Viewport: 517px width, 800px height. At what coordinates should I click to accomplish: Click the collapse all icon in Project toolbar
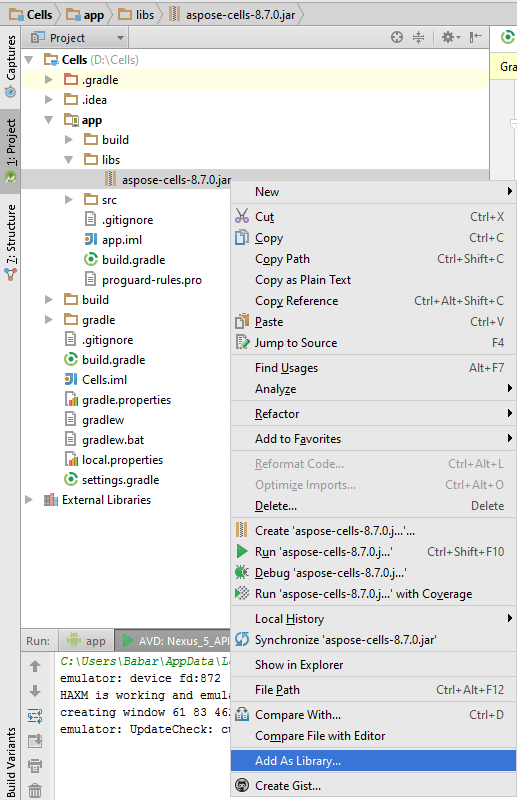(x=418, y=37)
